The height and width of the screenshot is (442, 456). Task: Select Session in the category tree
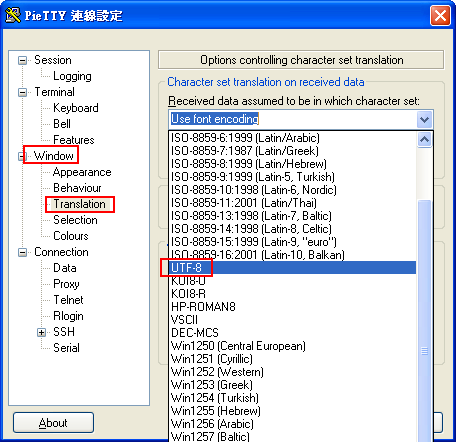(53, 60)
